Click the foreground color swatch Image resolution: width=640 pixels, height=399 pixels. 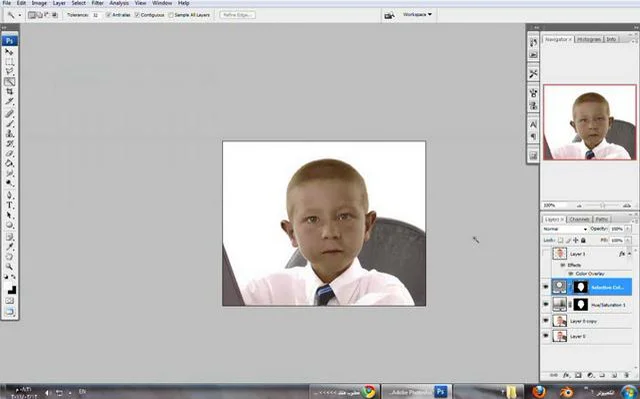click(9, 287)
